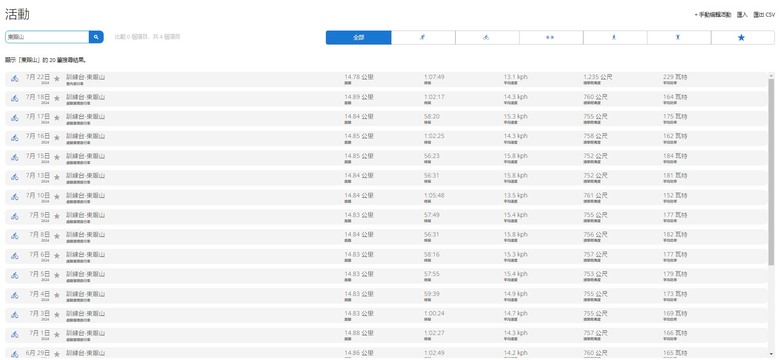780x360 pixels.
Task: Toggle favorite star on 7月15日 row
Action: point(57,157)
